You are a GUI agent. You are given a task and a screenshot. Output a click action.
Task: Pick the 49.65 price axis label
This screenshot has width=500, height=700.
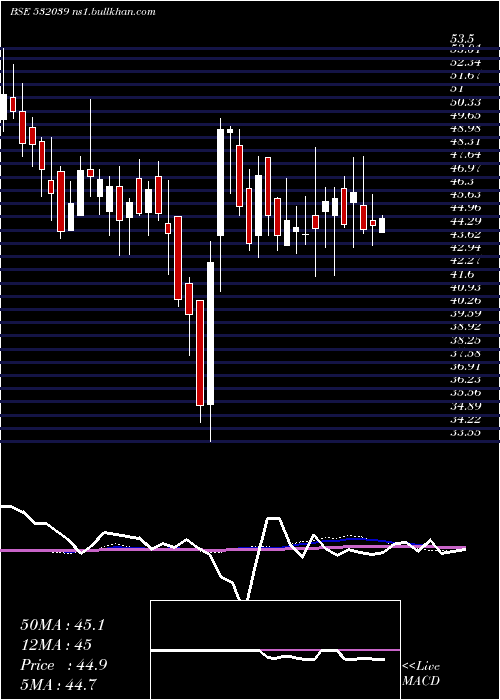click(466, 115)
